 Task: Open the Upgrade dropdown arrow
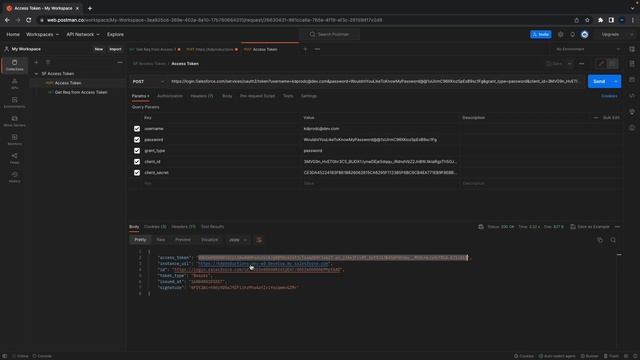click(x=631, y=35)
